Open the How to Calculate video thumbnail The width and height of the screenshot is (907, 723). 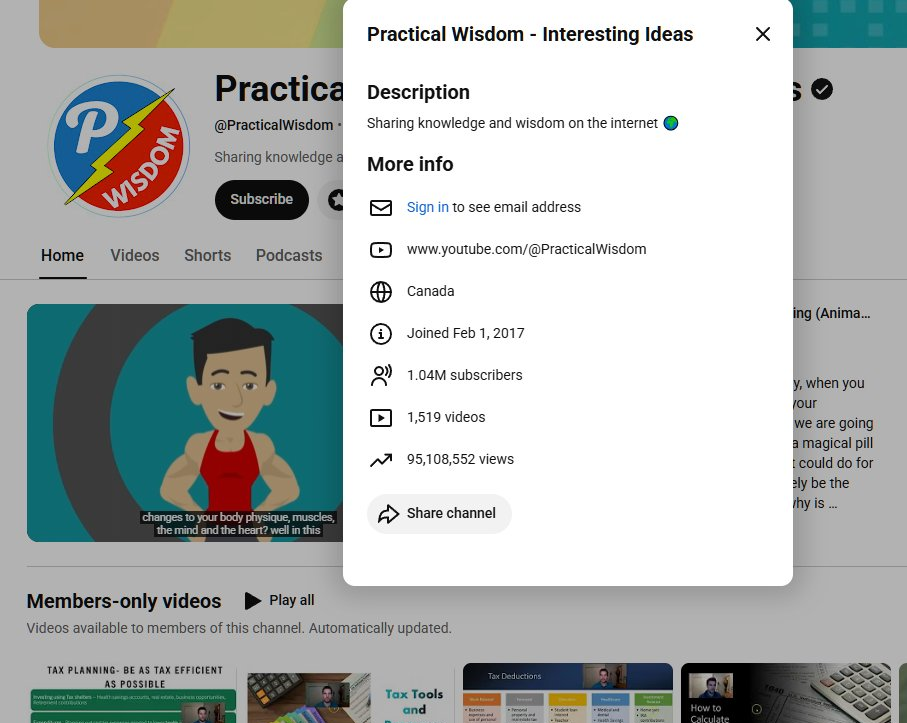[x=786, y=693]
